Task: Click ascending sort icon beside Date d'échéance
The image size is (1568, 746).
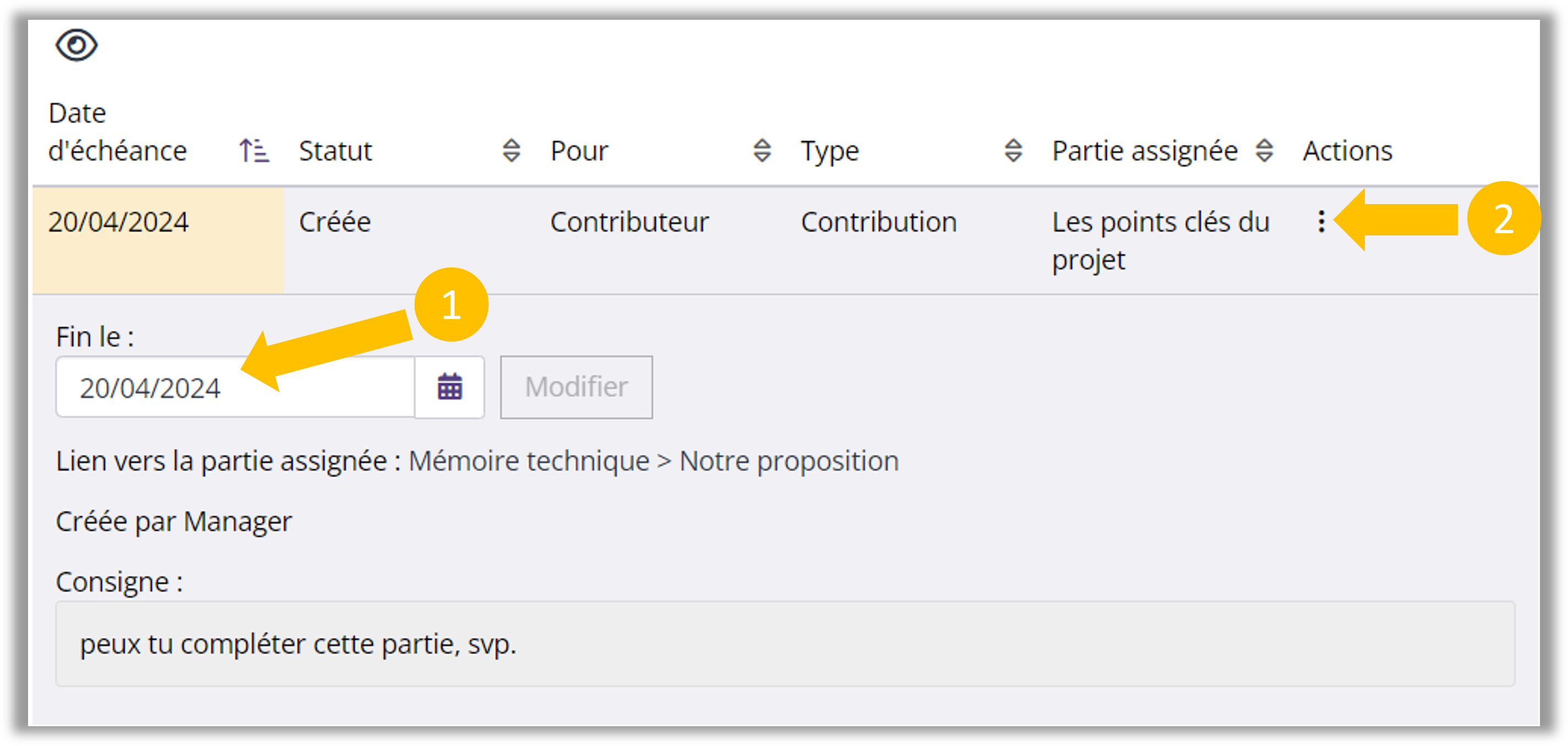Action: click(x=254, y=150)
